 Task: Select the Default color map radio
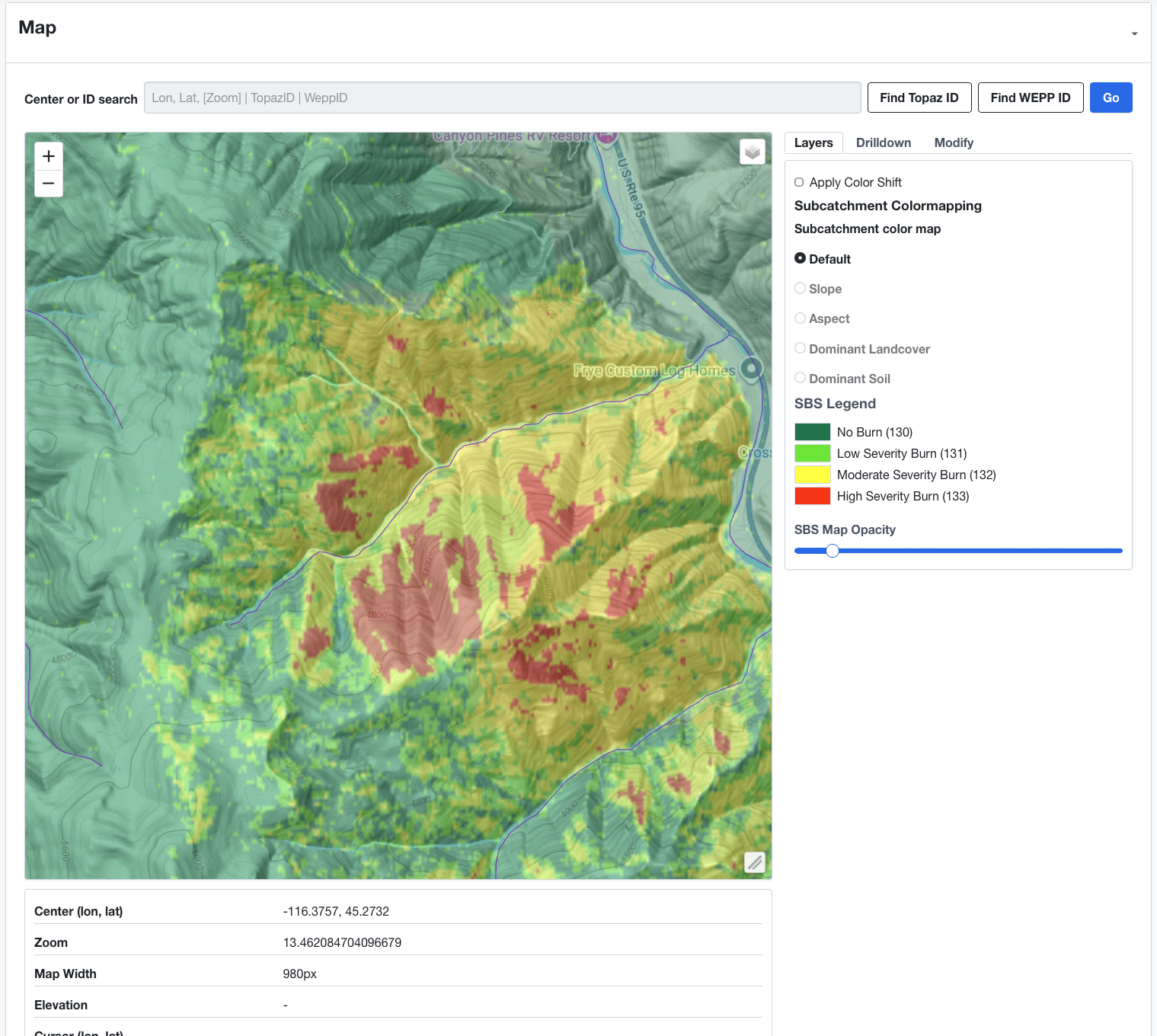tap(800, 258)
